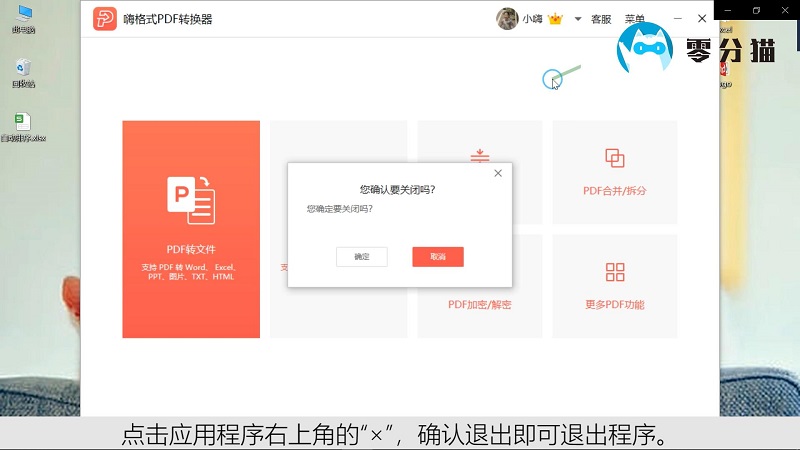This screenshot has height=450, width=800.
Task: Click the username 小嗨
Action: (532, 19)
